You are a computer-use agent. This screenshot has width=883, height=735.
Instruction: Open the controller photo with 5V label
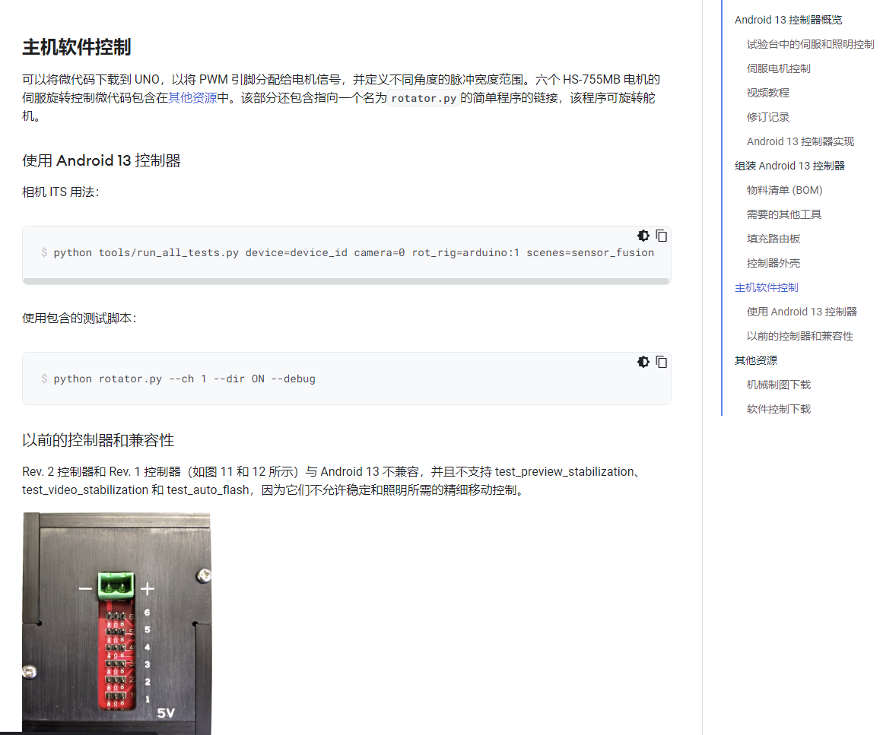tap(116, 623)
